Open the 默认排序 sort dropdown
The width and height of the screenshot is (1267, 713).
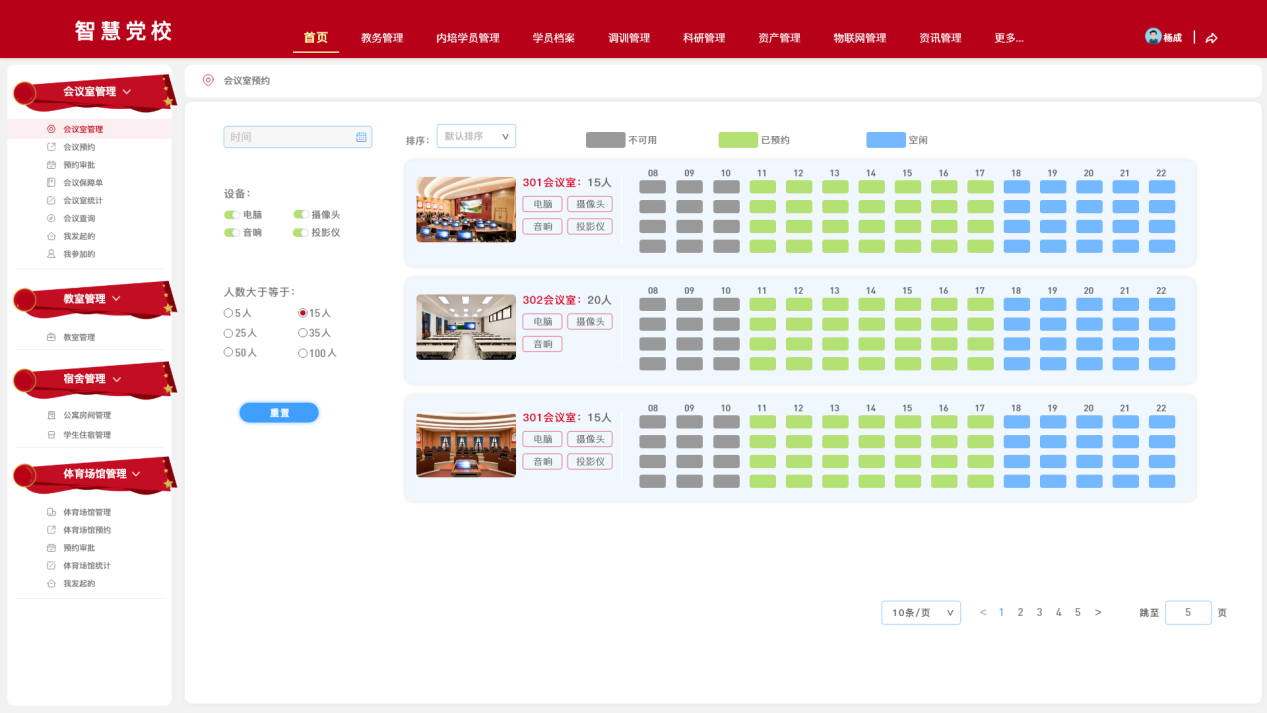tap(476, 136)
